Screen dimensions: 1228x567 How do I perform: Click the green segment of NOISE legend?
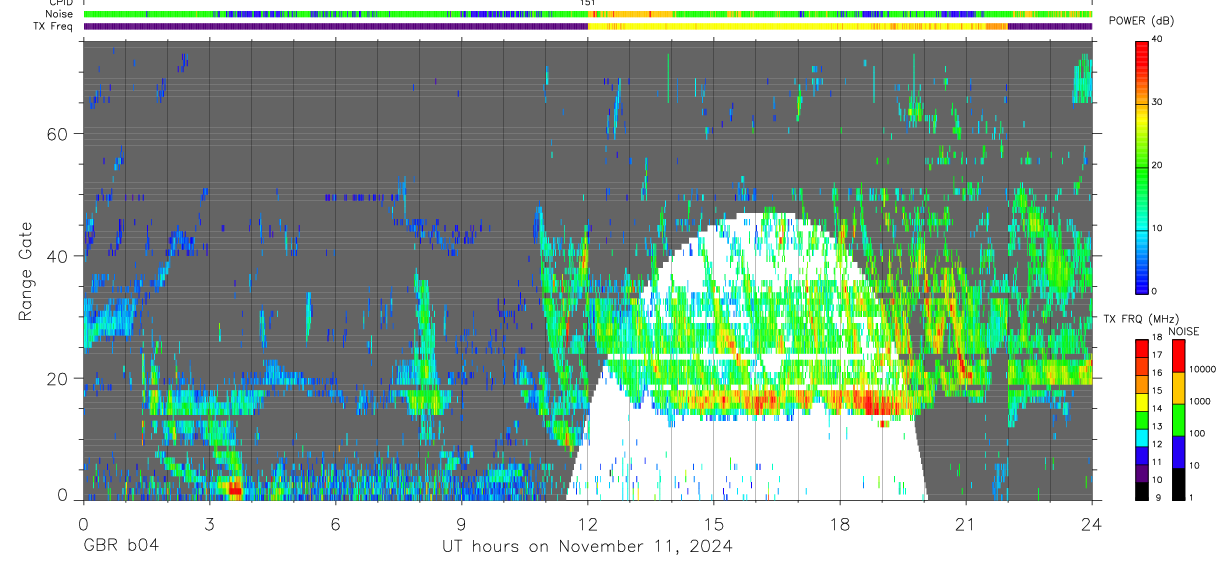coord(1178,420)
